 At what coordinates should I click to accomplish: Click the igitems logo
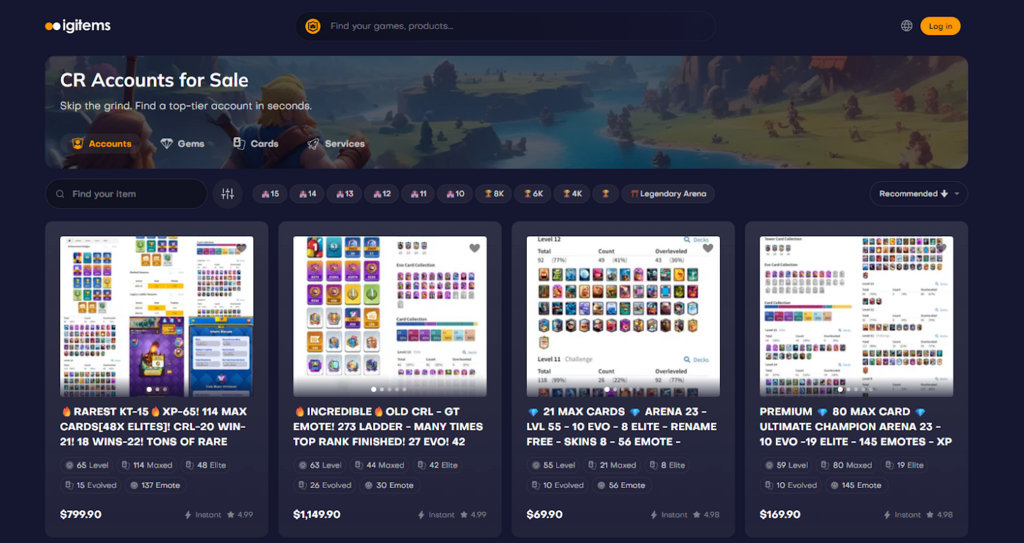(x=78, y=26)
